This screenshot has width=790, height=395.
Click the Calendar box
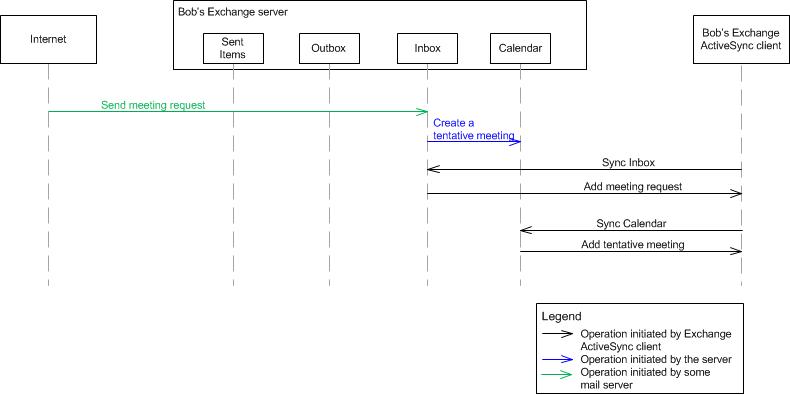(x=520, y=48)
